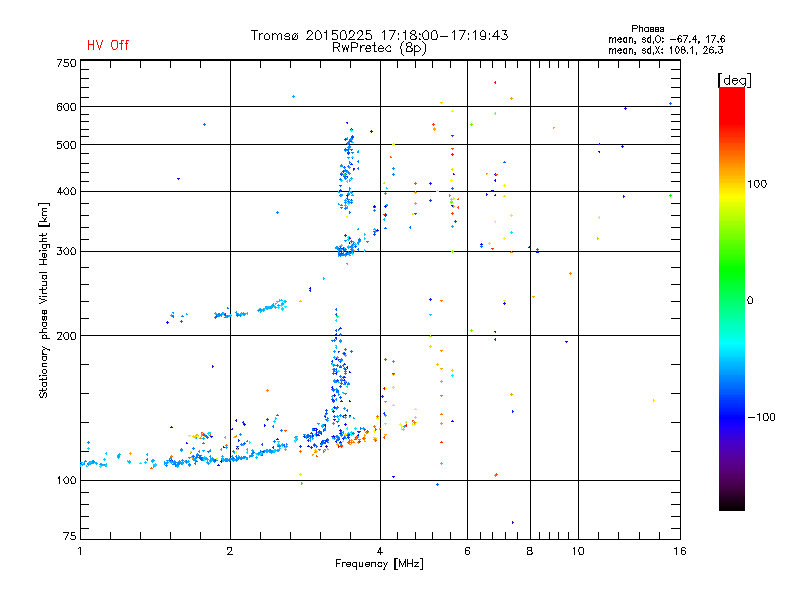Click y-axis tick label '200'
Image resolution: width=800 pixels, height=600 pixels.
[66, 336]
